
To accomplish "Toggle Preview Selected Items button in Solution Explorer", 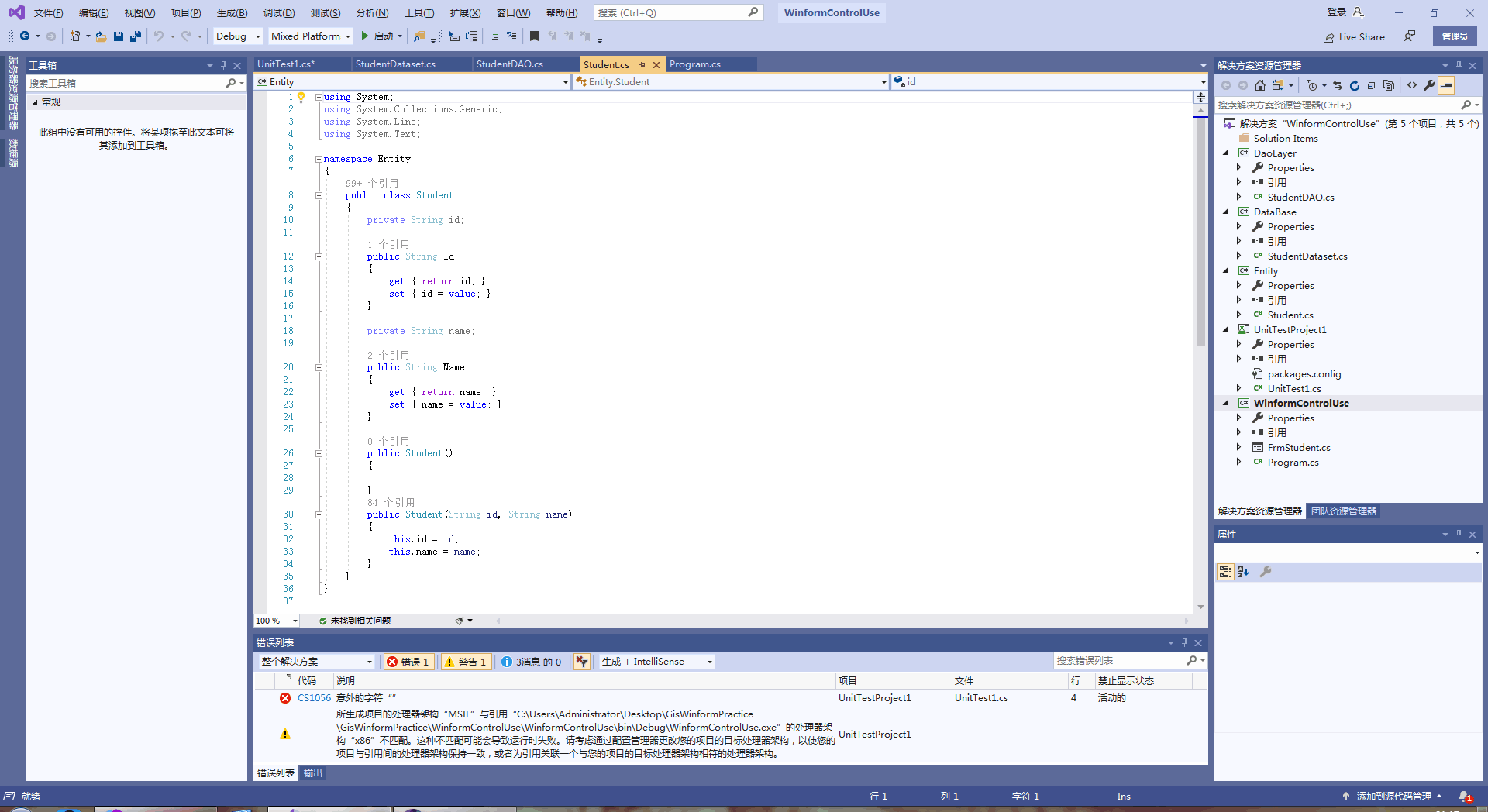I will tap(1446, 85).
